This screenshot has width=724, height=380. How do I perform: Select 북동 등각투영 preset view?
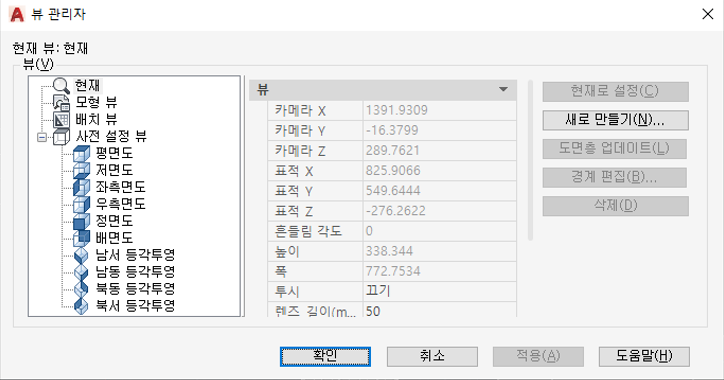pyautogui.click(x=135, y=289)
